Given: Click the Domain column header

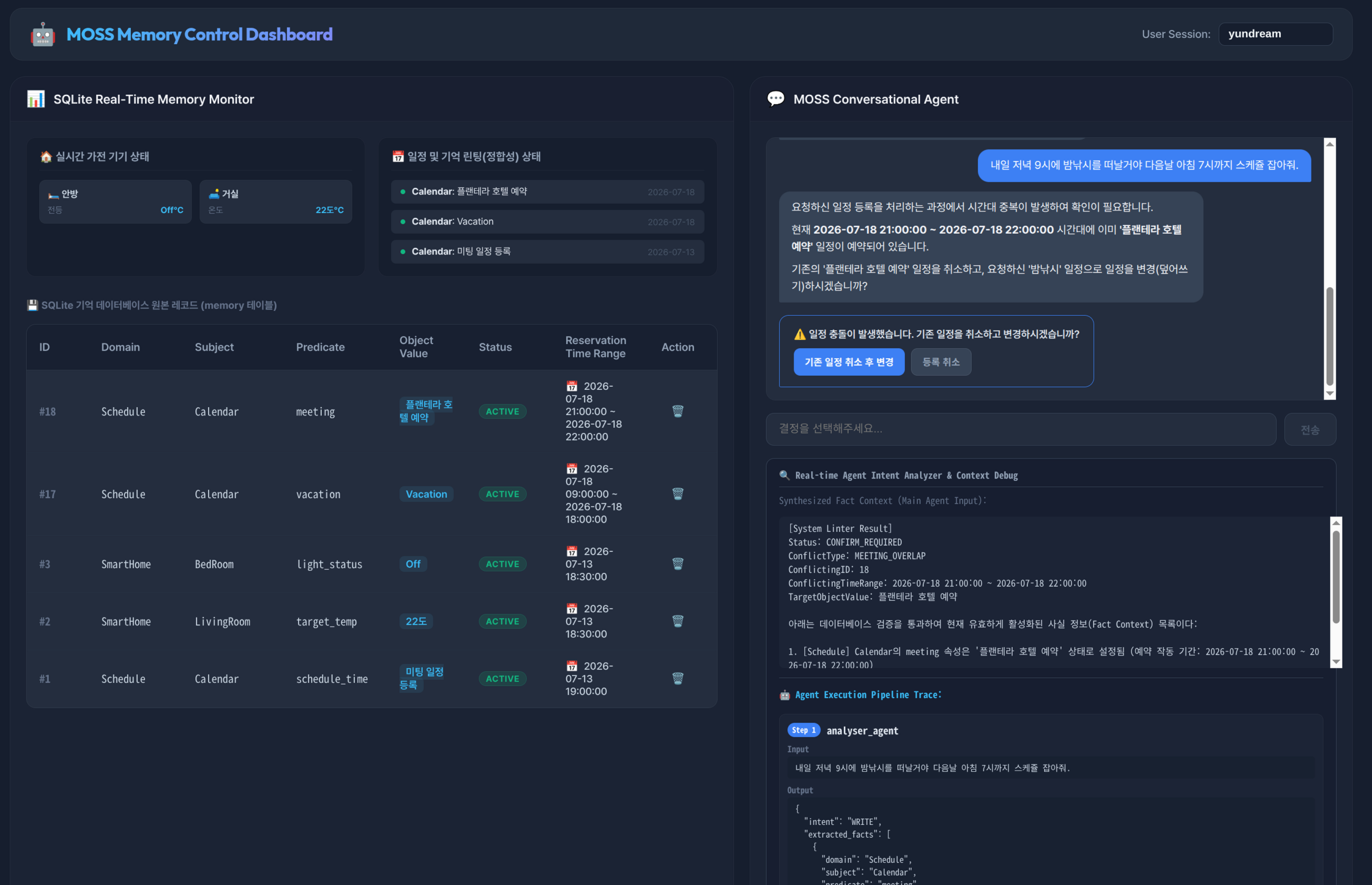Looking at the screenshot, I should [x=120, y=347].
